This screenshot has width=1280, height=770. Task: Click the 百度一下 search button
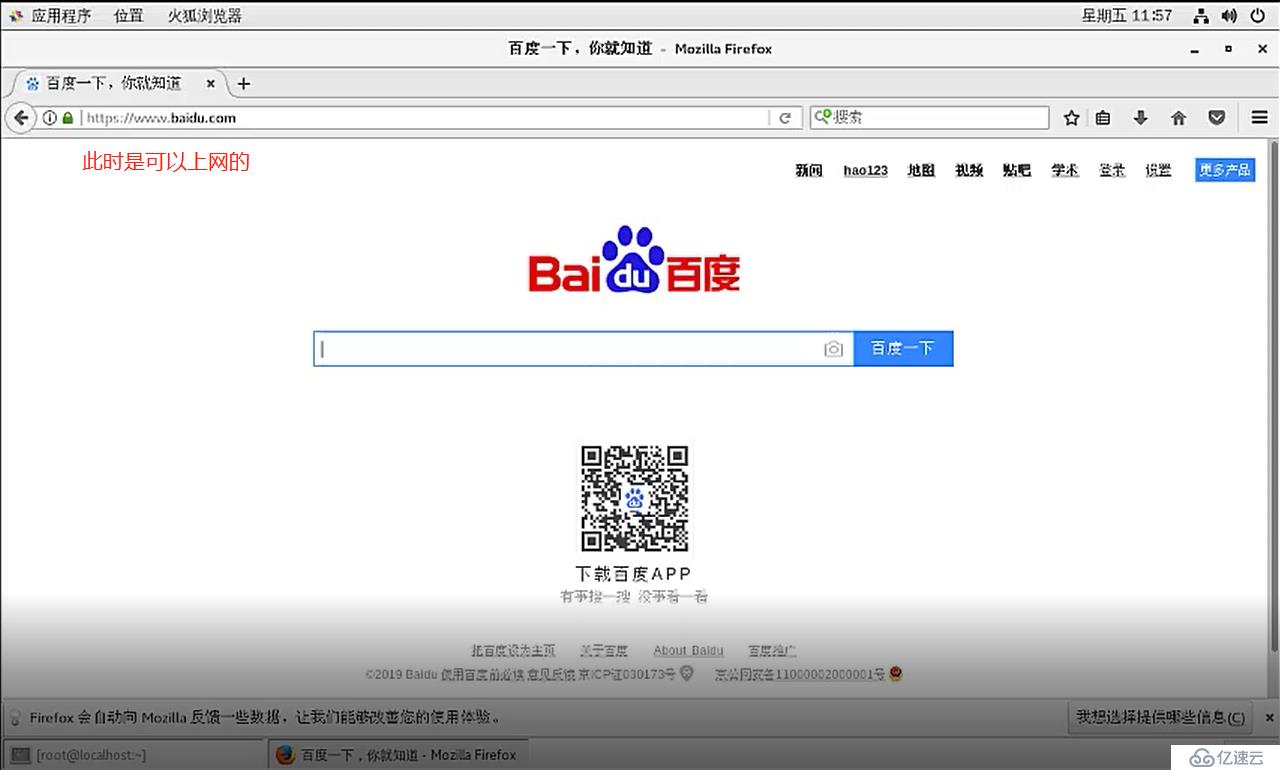[x=903, y=348]
